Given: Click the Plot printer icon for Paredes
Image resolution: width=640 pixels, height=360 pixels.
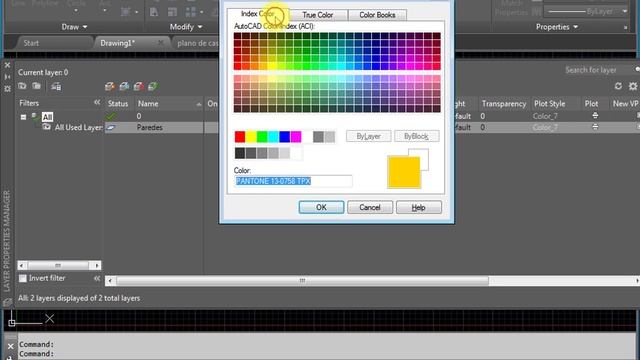Looking at the screenshot, I should 595,127.
